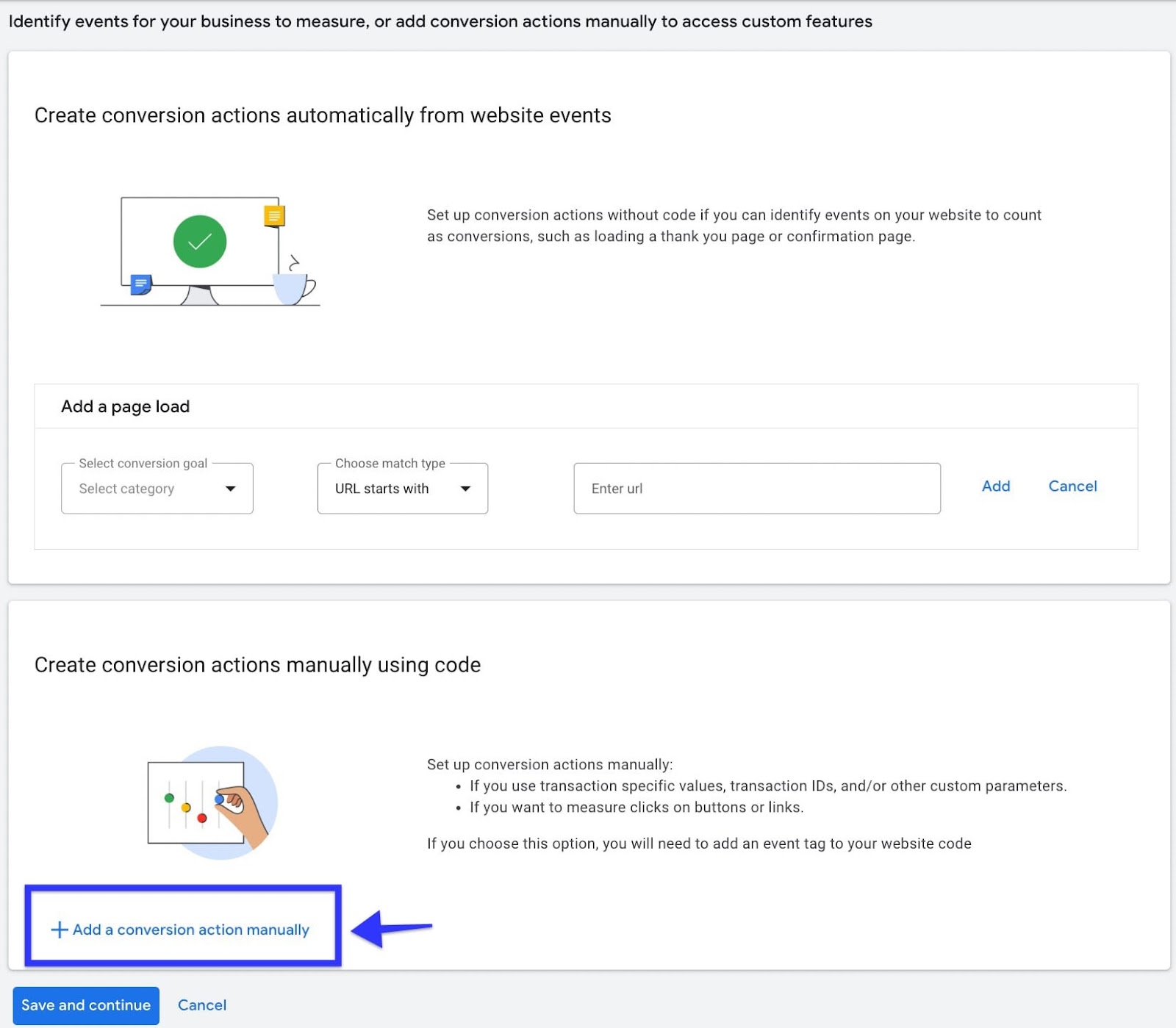Click the Enter url input field
Viewport: 1176px width, 1028px height.
[756, 488]
